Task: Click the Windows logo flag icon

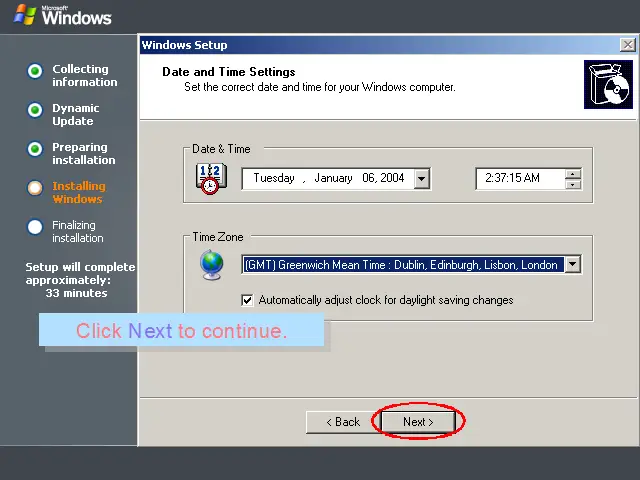Action: coord(24,15)
